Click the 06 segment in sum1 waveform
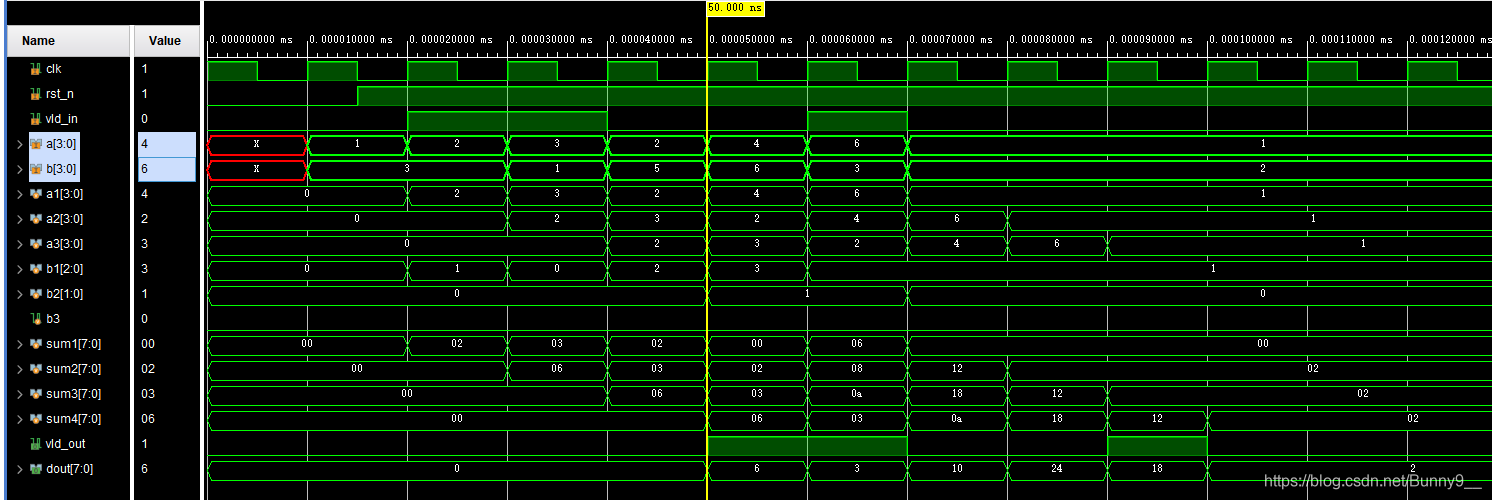The width and height of the screenshot is (1492, 500). pyautogui.click(x=857, y=344)
